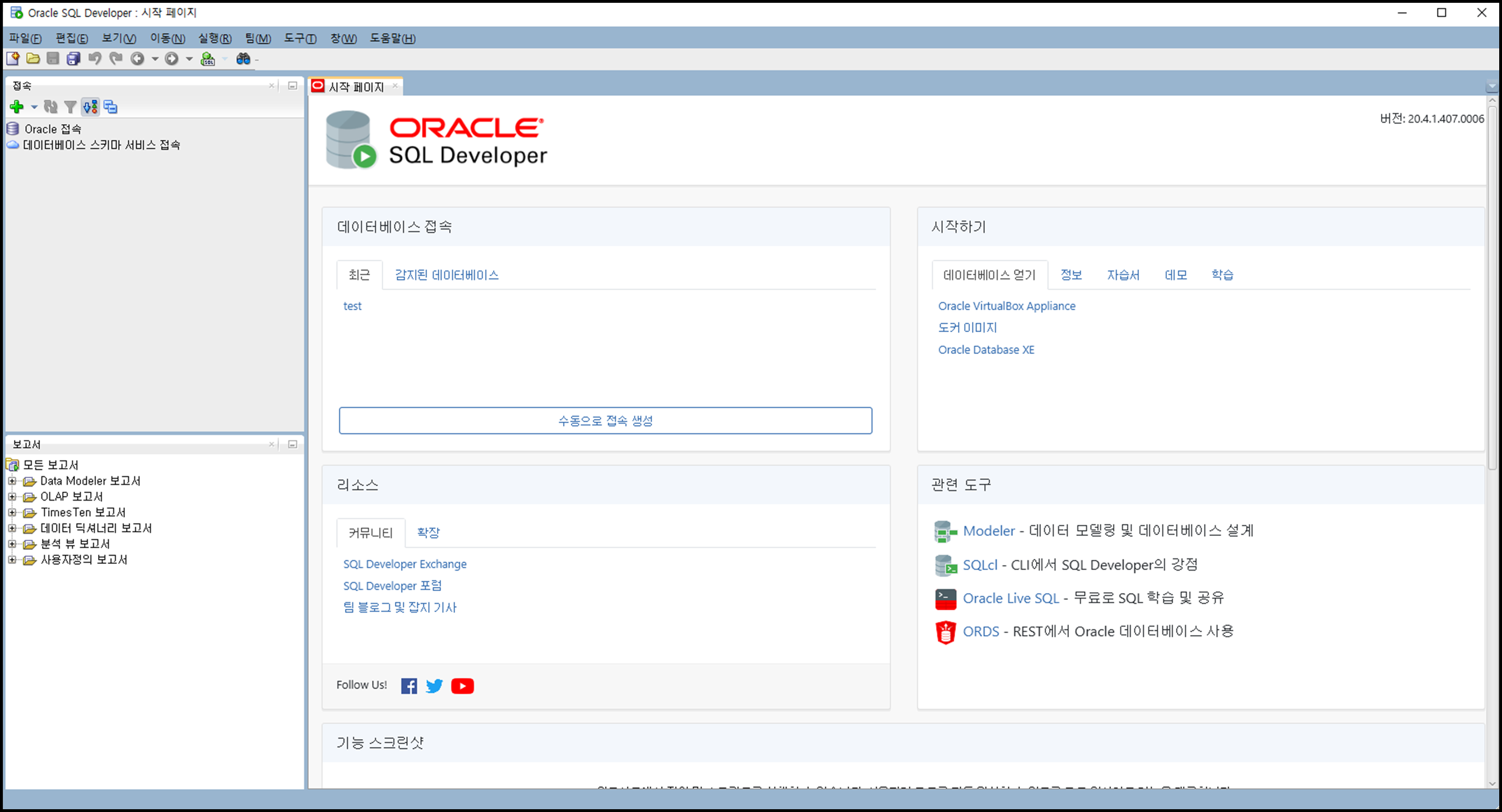Open the 도구 menu
The width and height of the screenshot is (1502, 812).
(x=300, y=39)
